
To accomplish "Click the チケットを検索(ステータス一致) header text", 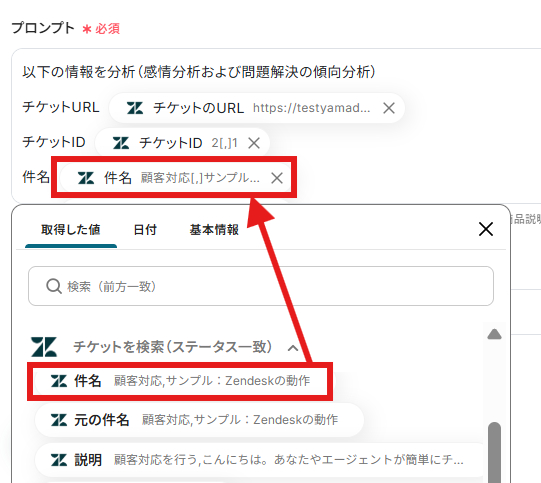I will pyautogui.click(x=173, y=347).
